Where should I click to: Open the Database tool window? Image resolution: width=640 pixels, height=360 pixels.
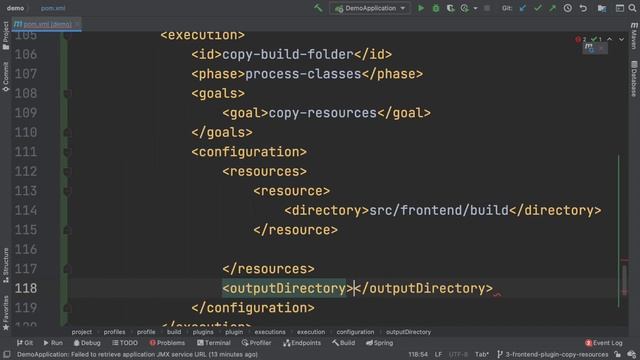634,79
